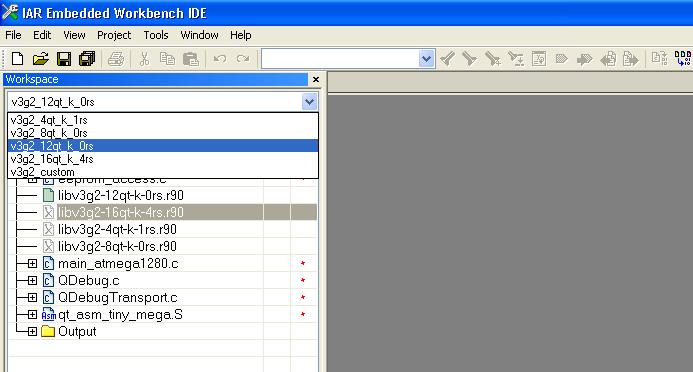The width and height of the screenshot is (693, 372).
Task: Click the Undo arrow icon
Action: click(220, 58)
